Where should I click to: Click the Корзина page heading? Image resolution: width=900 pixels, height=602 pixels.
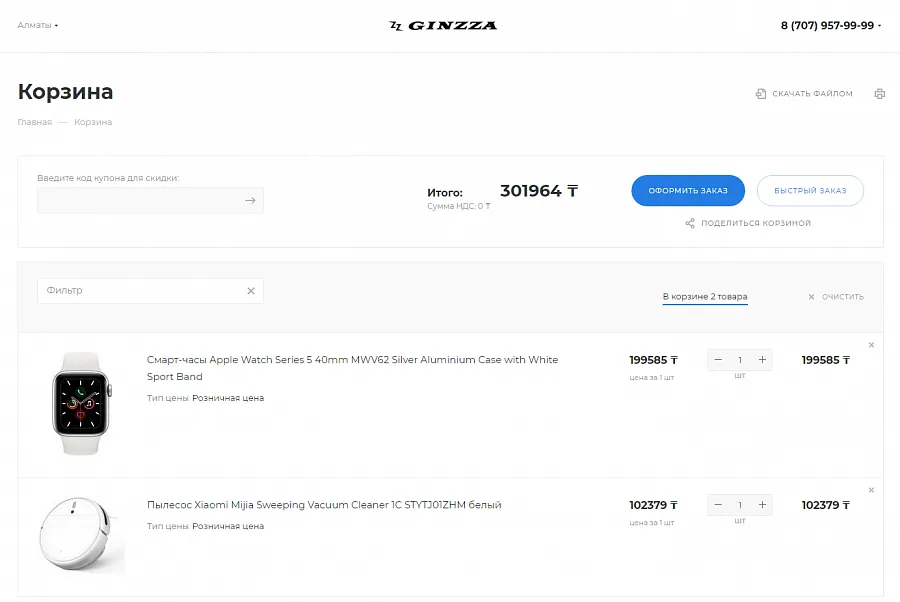pyautogui.click(x=65, y=92)
